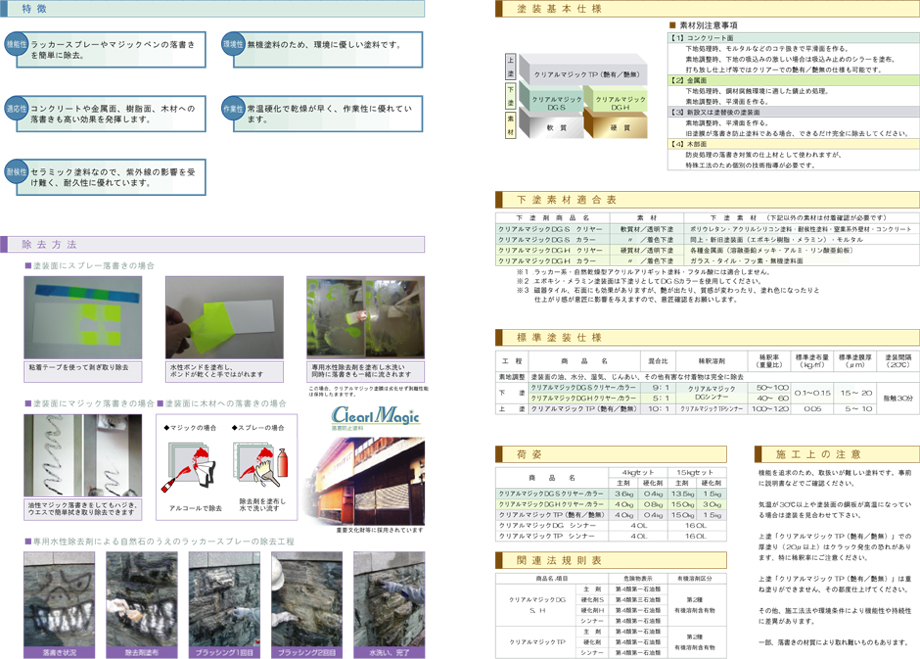920x659 pixels.
Task: Click the クリアルマジックDG S クリヤー compatibility row
Action: (x=707, y=229)
